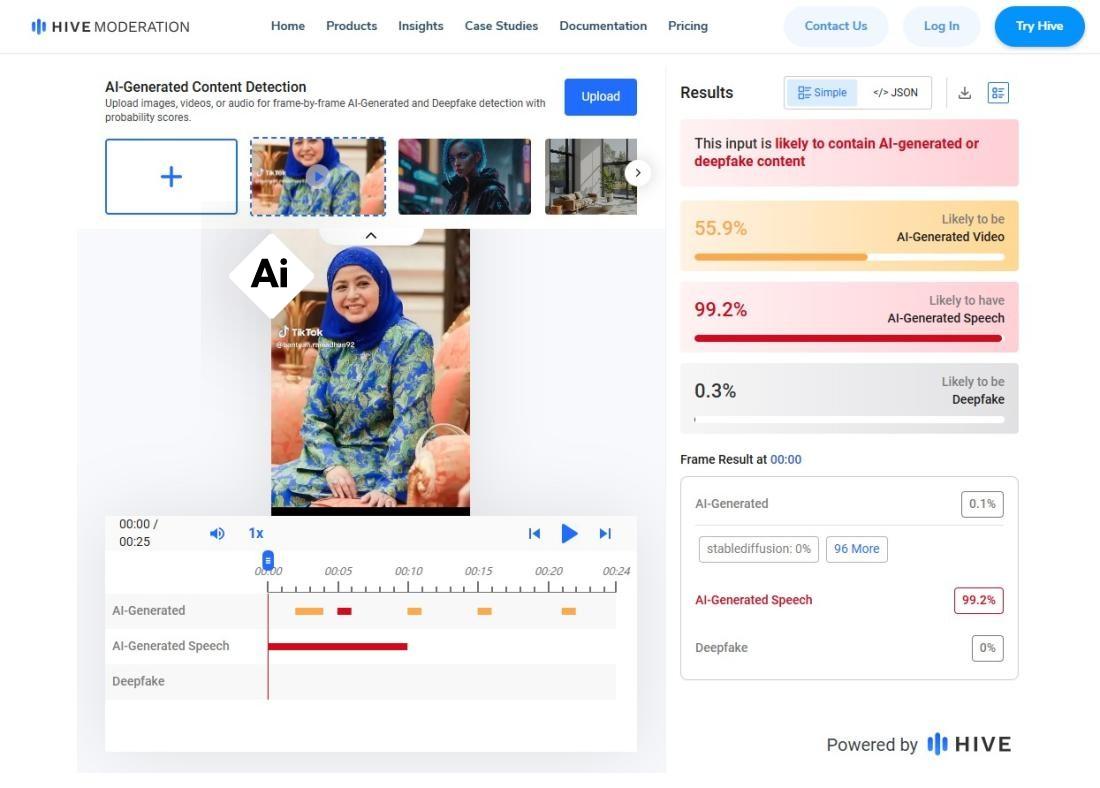
Task: Switch results to Simple view
Action: pos(822,93)
